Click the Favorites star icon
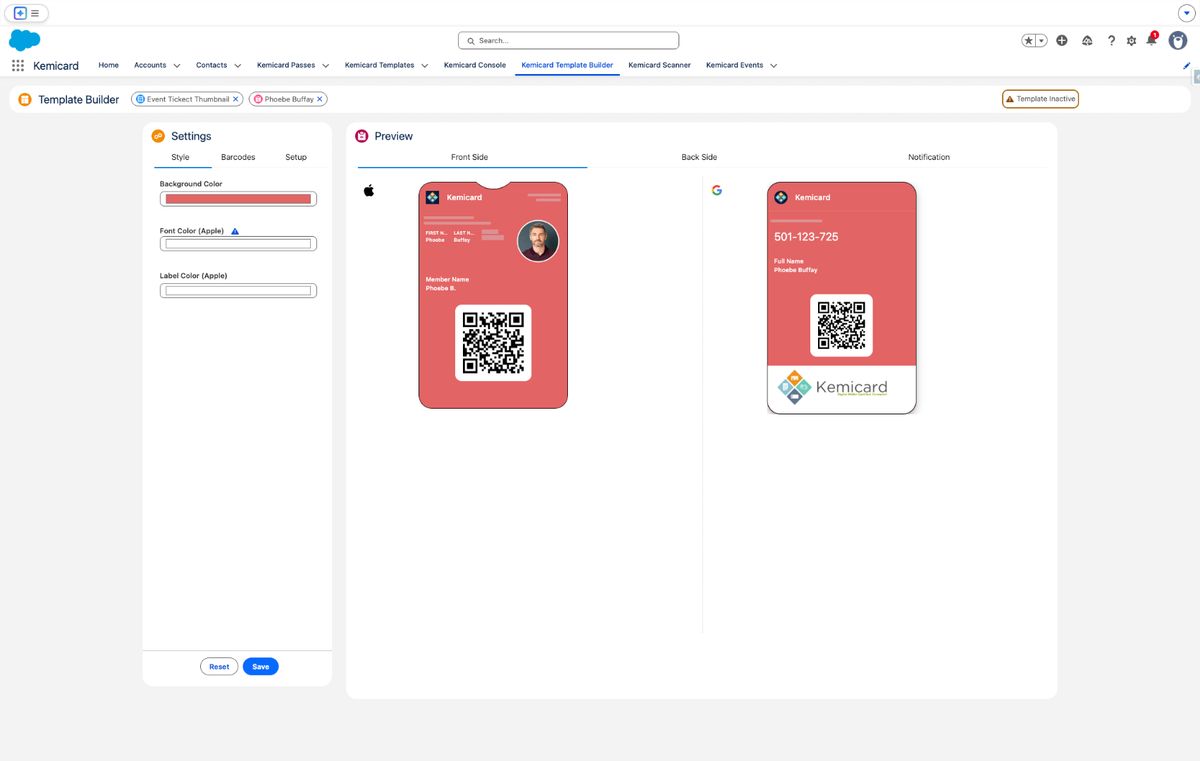Image resolution: width=1200 pixels, height=761 pixels. [x=1029, y=40]
